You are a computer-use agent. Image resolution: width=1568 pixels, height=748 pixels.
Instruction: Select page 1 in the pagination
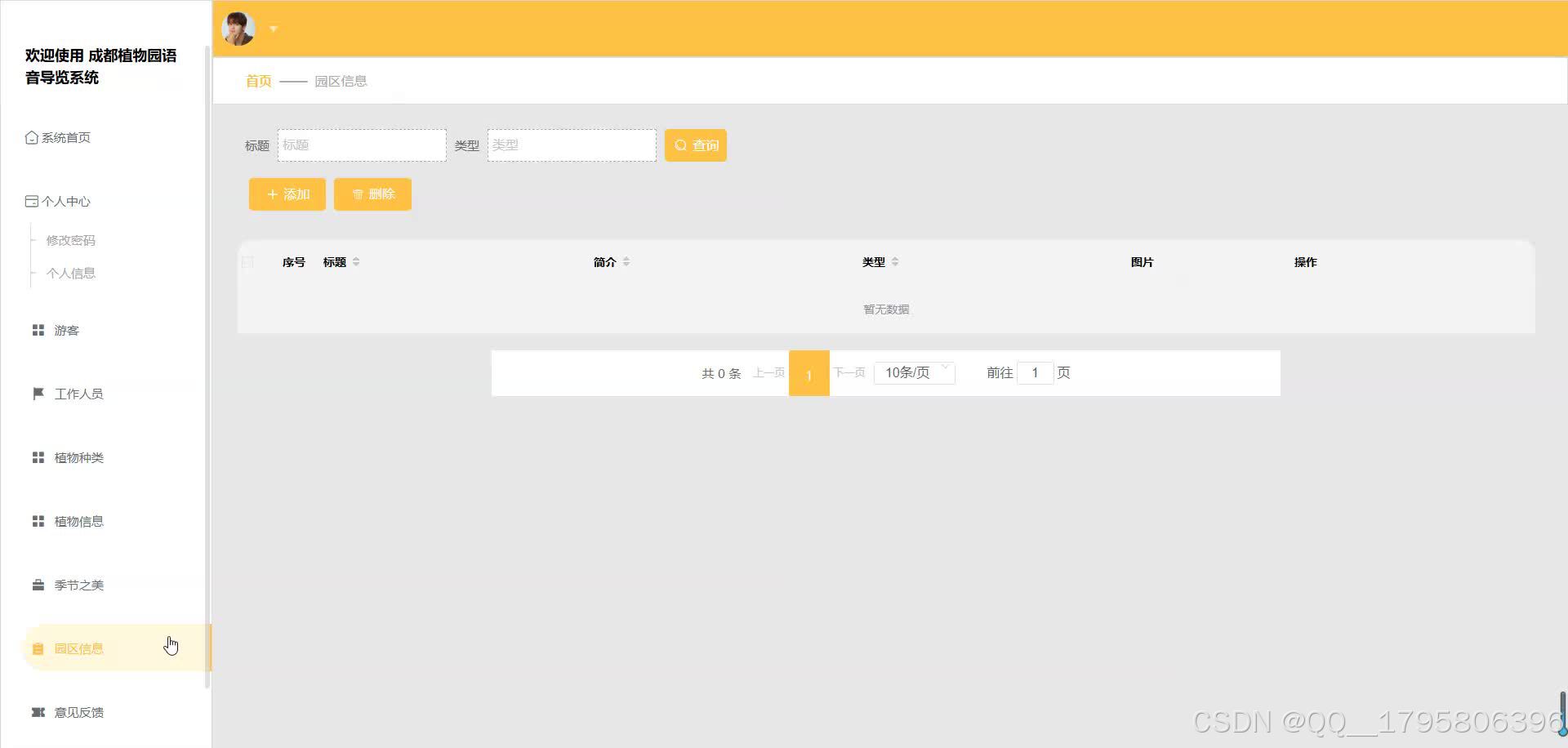(x=809, y=374)
